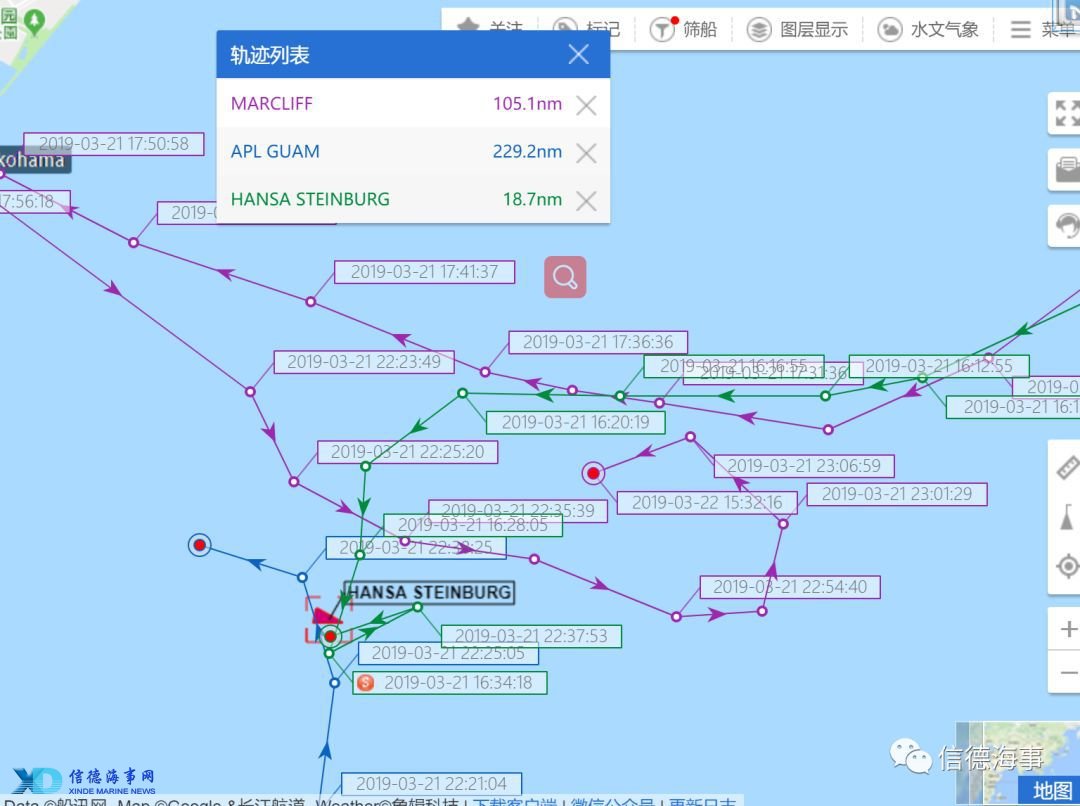Click the APL GUAM red ship marker at blue track end
1080x806 pixels.
pos(200,545)
